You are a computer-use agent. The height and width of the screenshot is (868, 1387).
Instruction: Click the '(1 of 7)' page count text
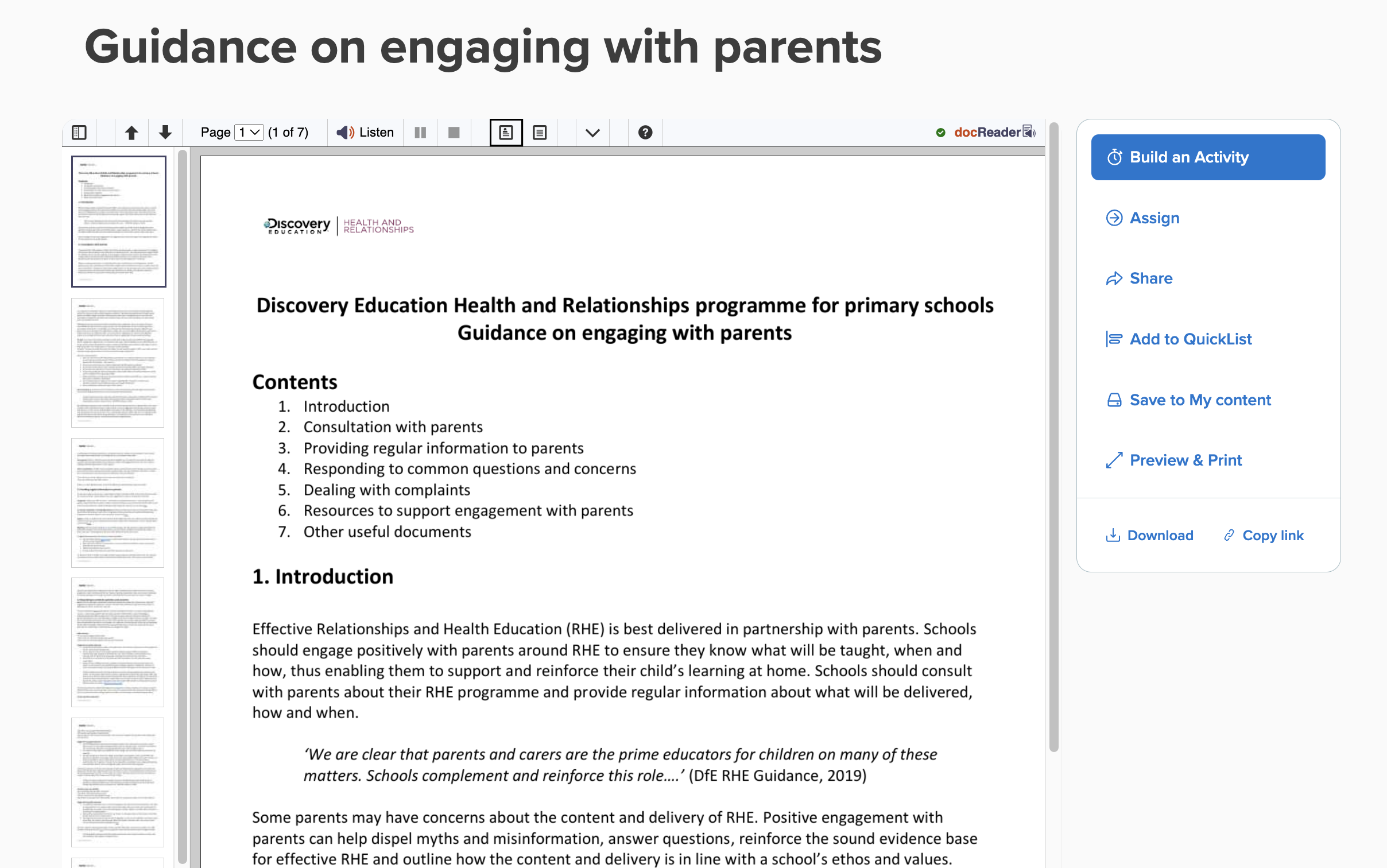point(288,133)
